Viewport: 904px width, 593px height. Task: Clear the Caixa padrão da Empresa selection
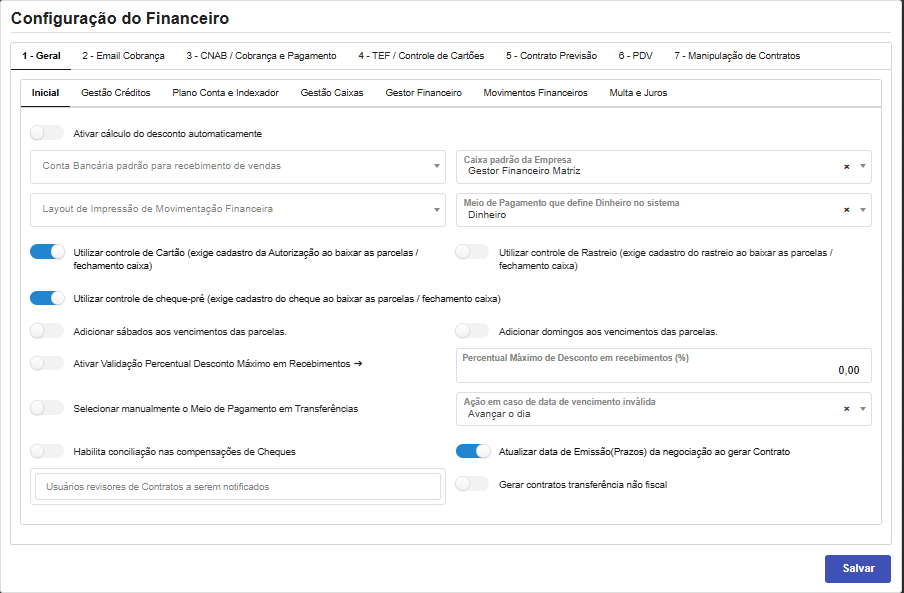coord(846,167)
